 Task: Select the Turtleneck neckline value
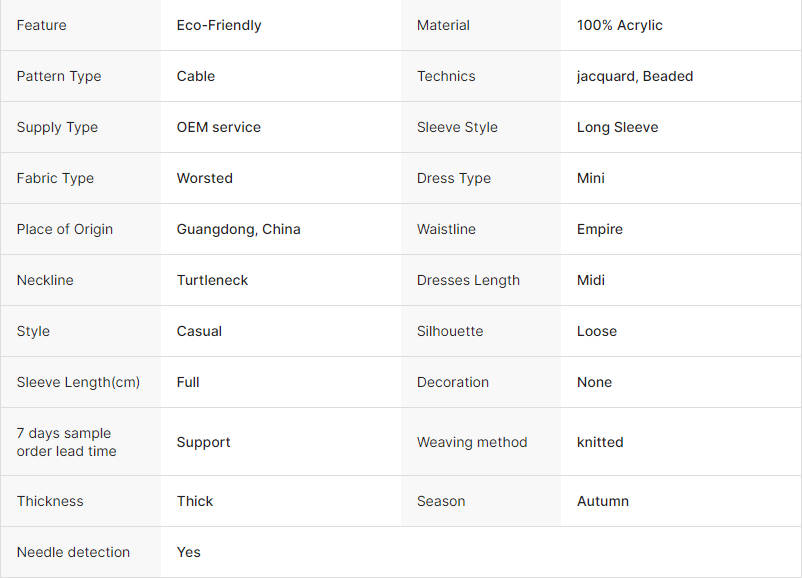tap(212, 280)
